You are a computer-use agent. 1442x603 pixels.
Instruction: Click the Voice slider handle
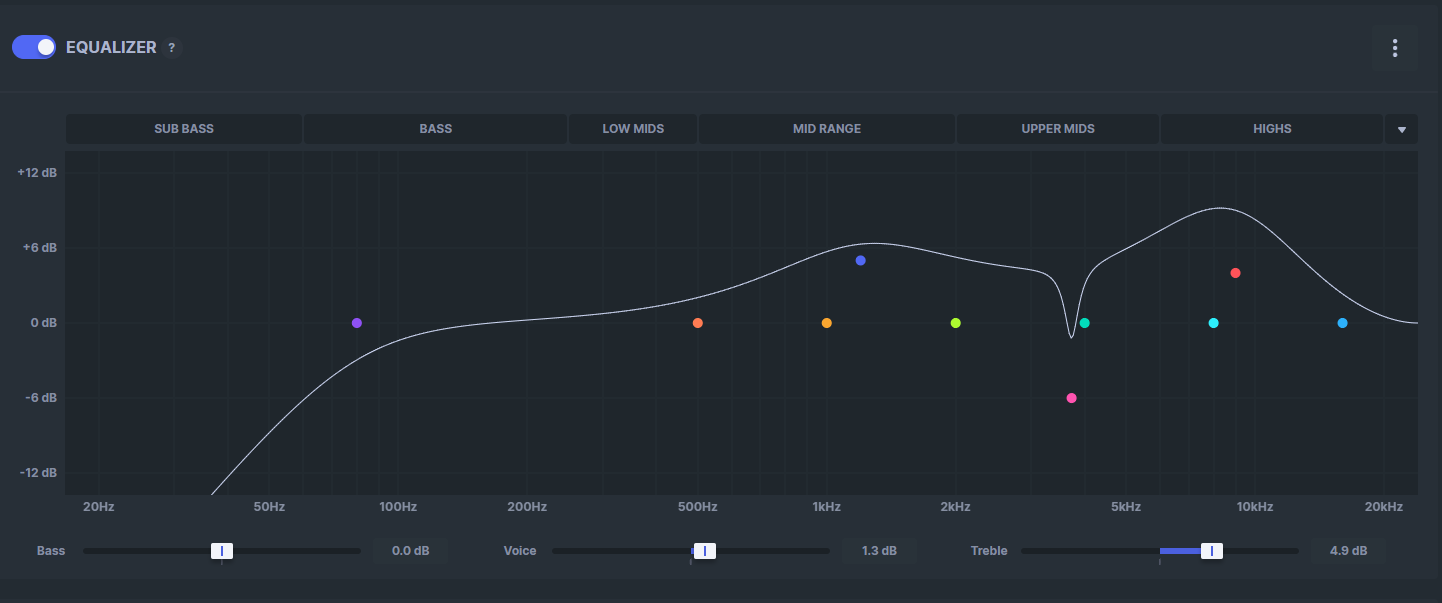[705, 551]
